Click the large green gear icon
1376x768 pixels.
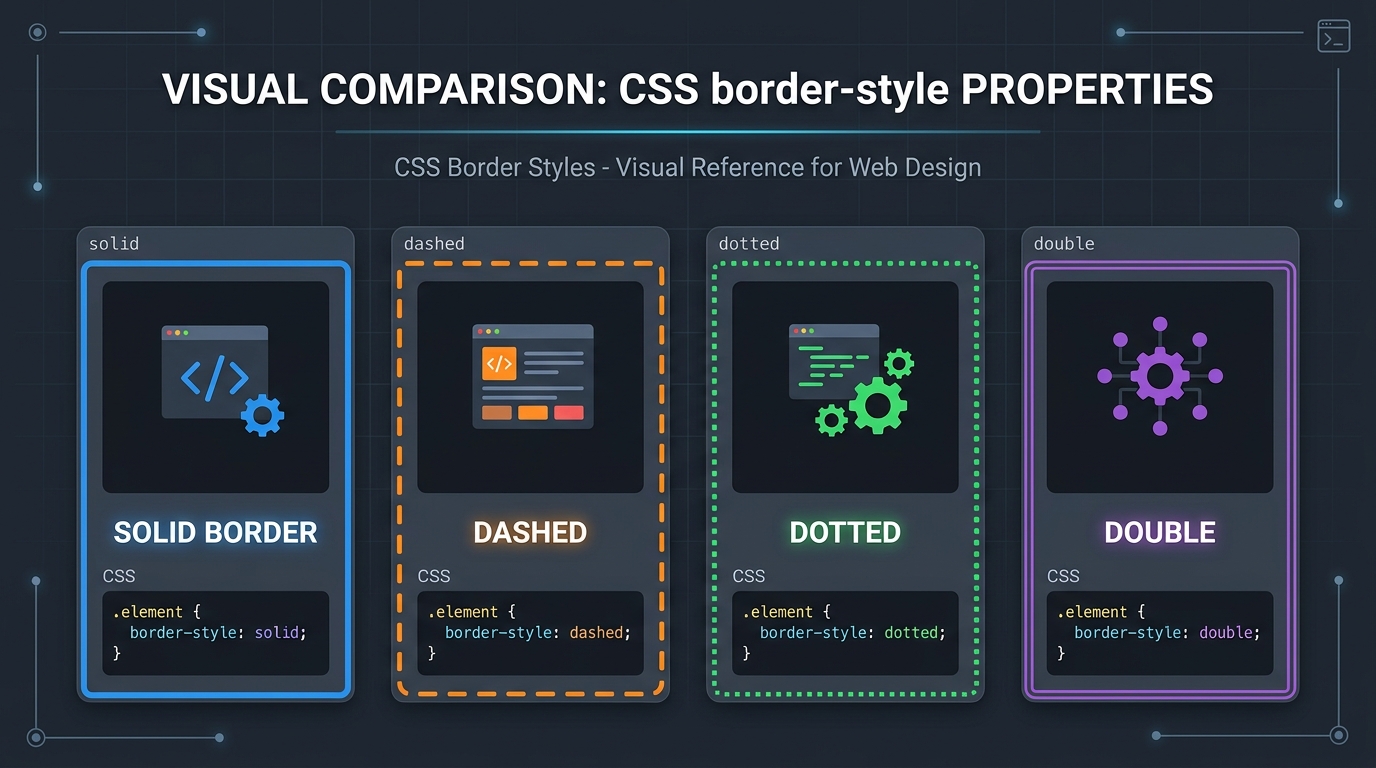[x=878, y=405]
